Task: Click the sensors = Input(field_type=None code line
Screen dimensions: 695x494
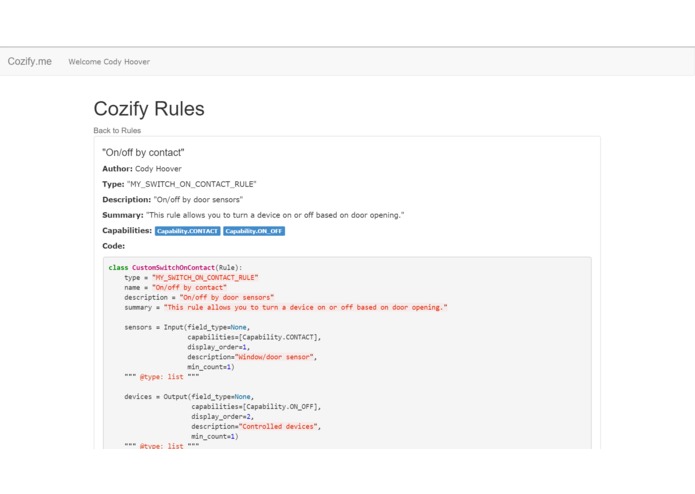Action: point(187,327)
